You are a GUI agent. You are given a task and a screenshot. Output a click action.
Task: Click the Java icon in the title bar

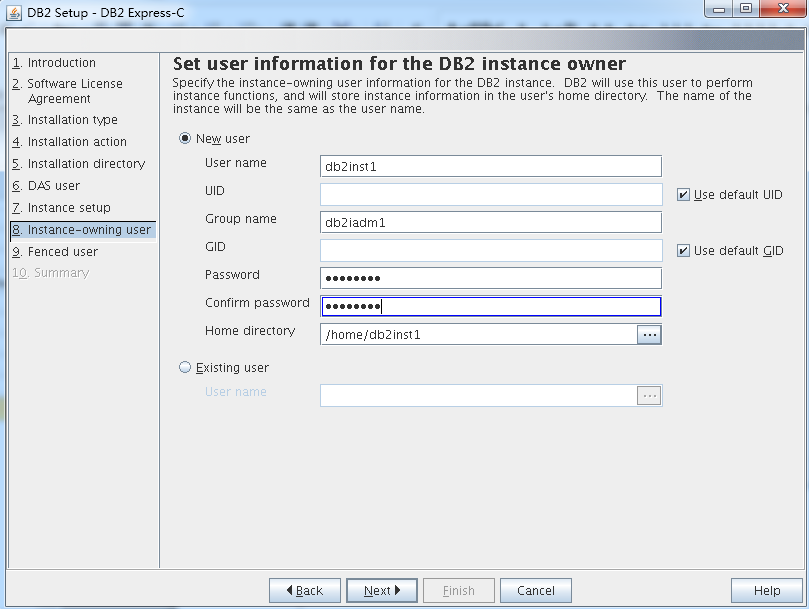[13, 13]
